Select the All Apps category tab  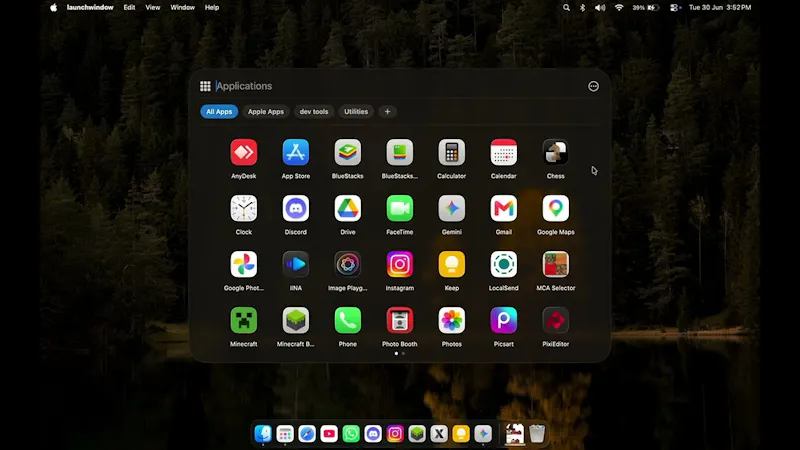[219, 111]
